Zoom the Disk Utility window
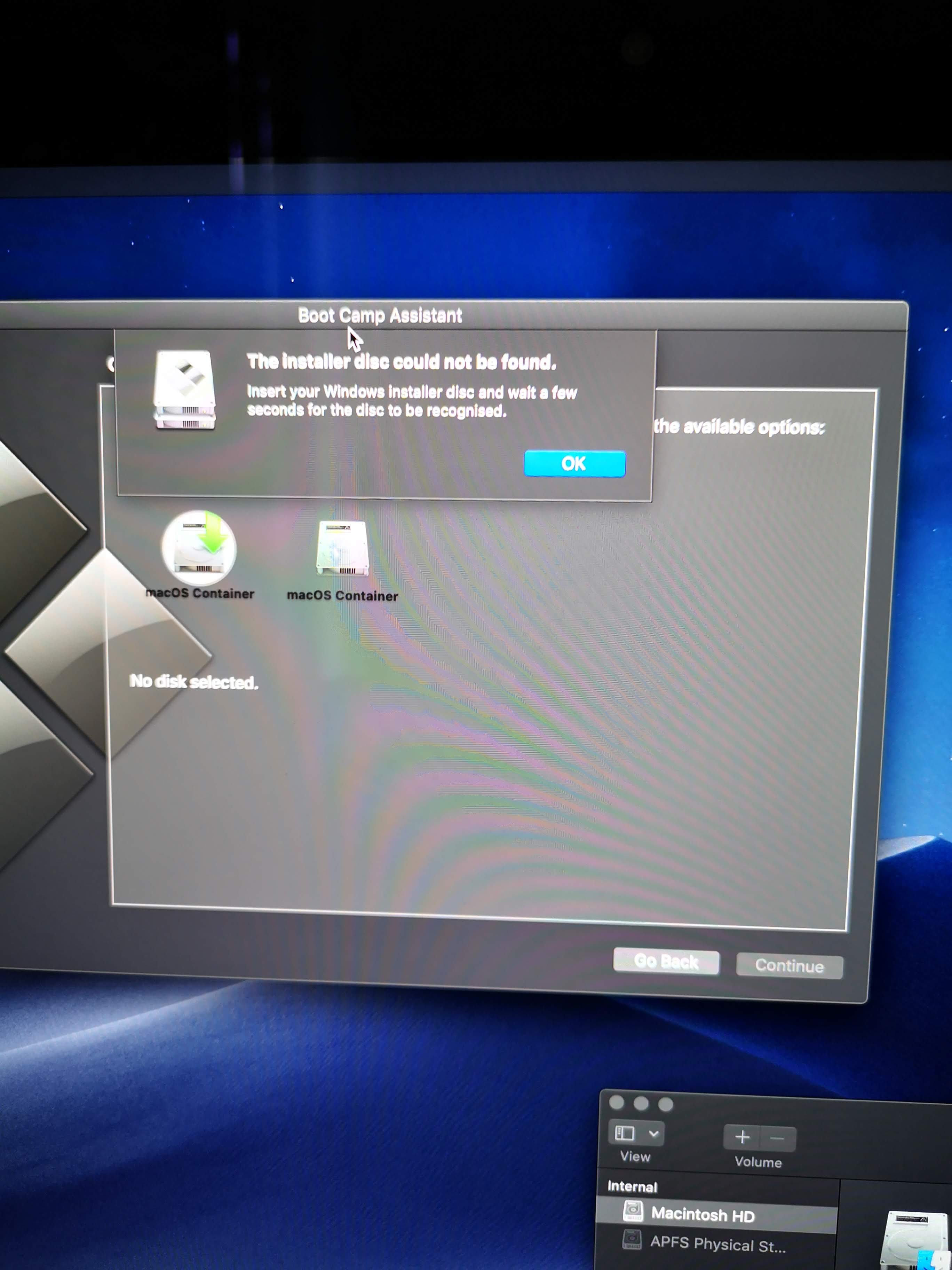This screenshot has width=952, height=1270. pos(666,1104)
